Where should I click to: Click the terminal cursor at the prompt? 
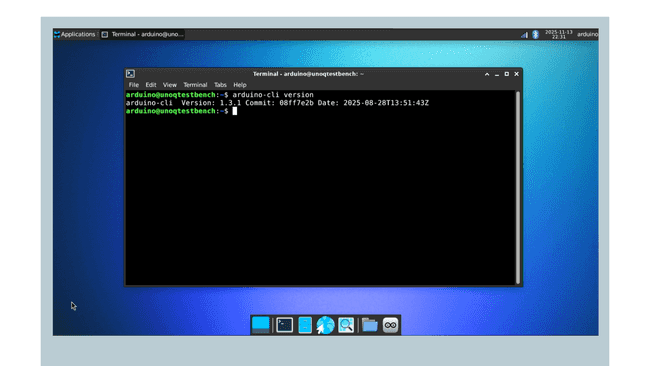click(x=235, y=111)
